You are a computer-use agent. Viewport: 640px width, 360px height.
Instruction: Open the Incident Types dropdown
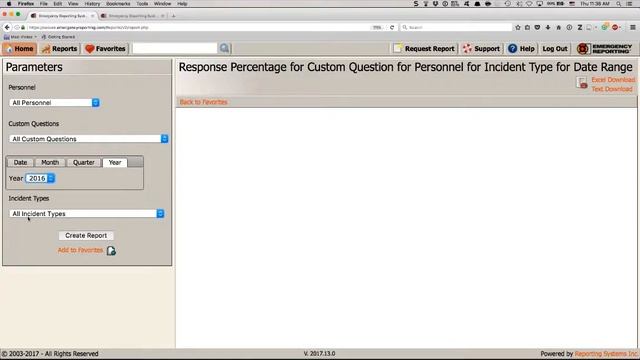tap(87, 213)
